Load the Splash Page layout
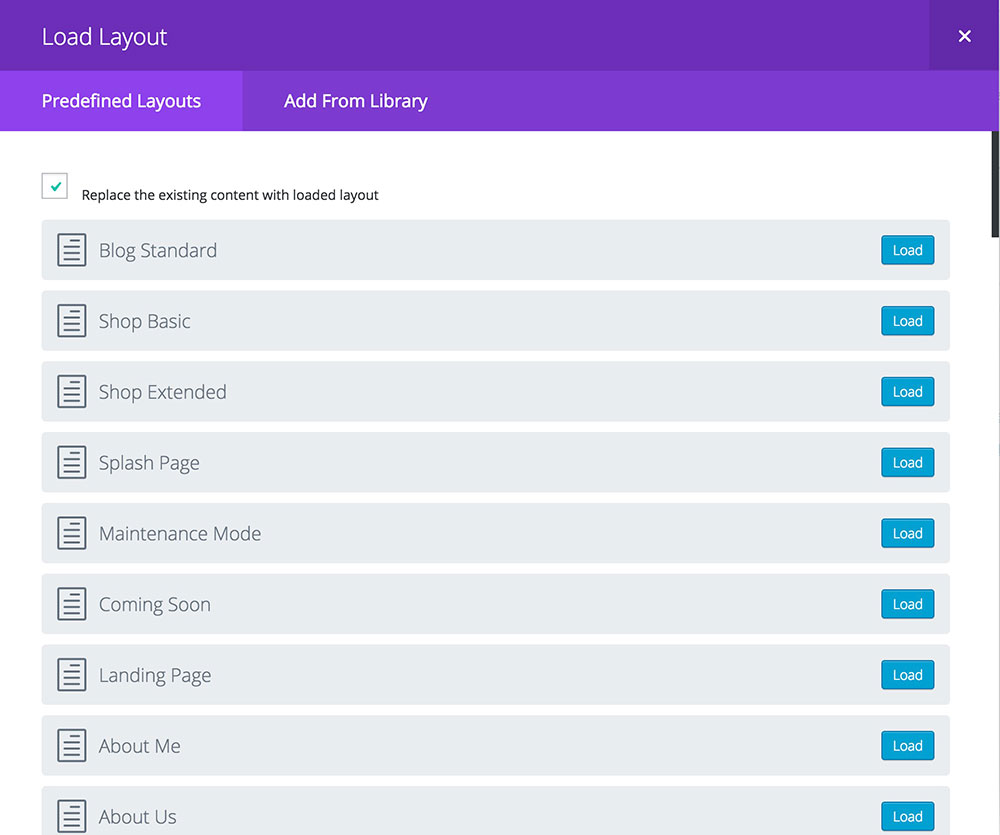The image size is (1000, 835). (x=907, y=463)
